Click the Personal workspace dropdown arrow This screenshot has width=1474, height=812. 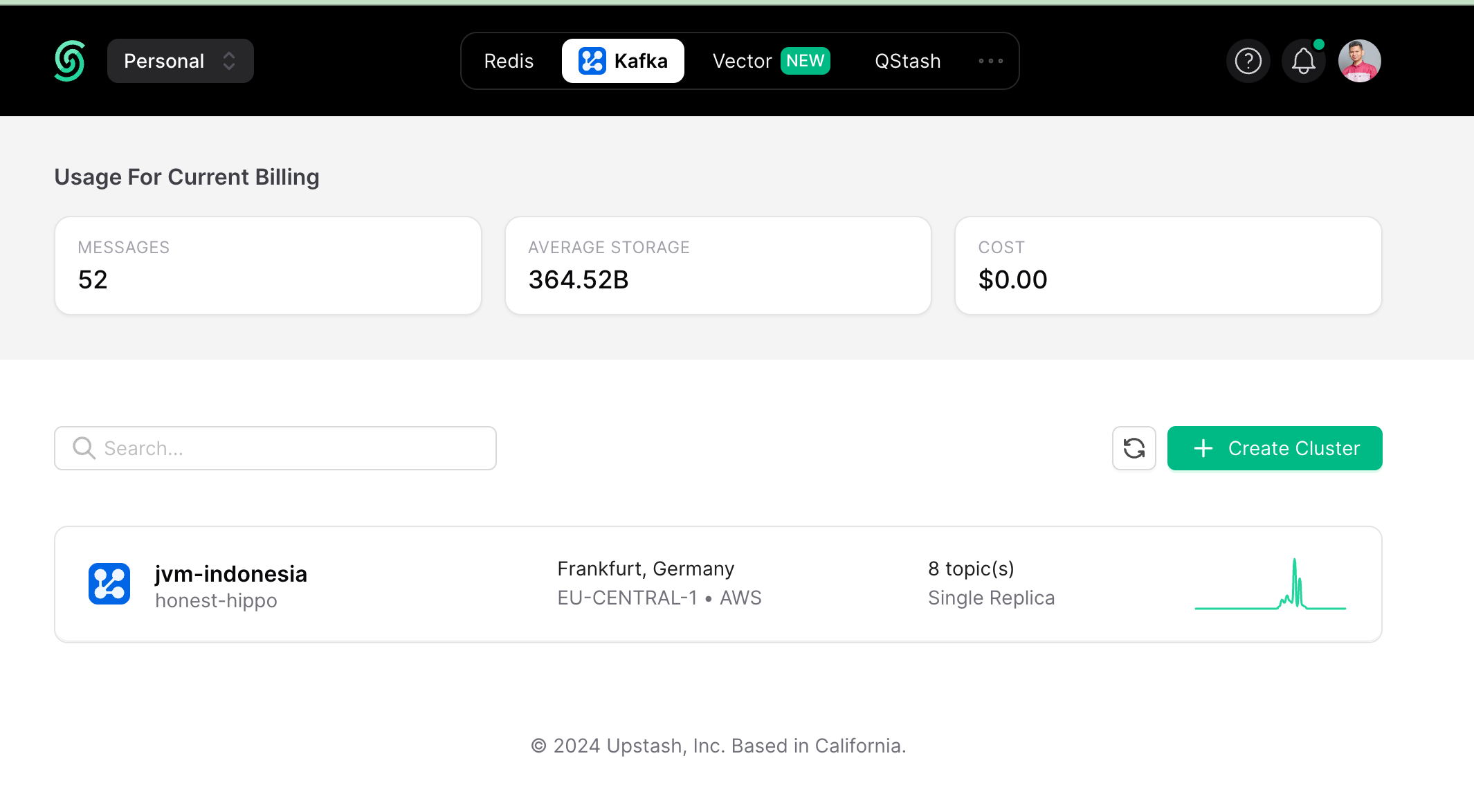tap(231, 60)
